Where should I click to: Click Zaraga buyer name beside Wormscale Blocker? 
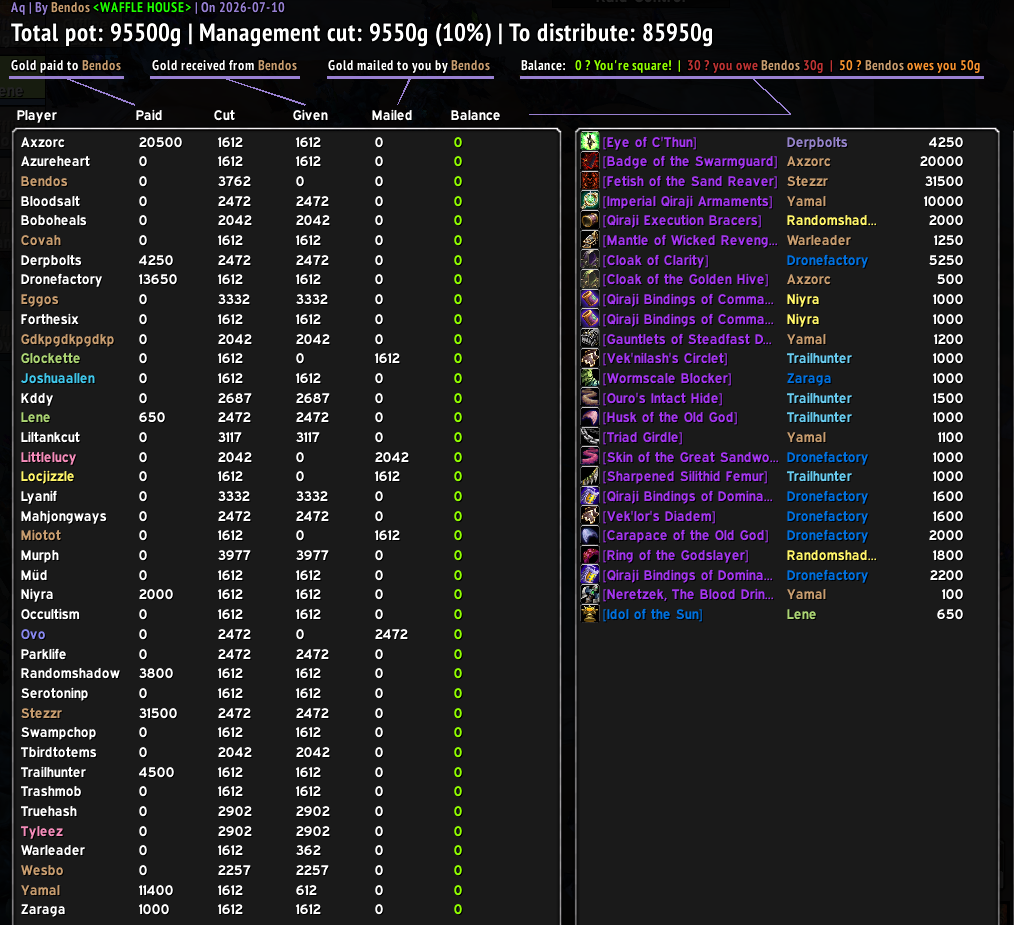809,378
